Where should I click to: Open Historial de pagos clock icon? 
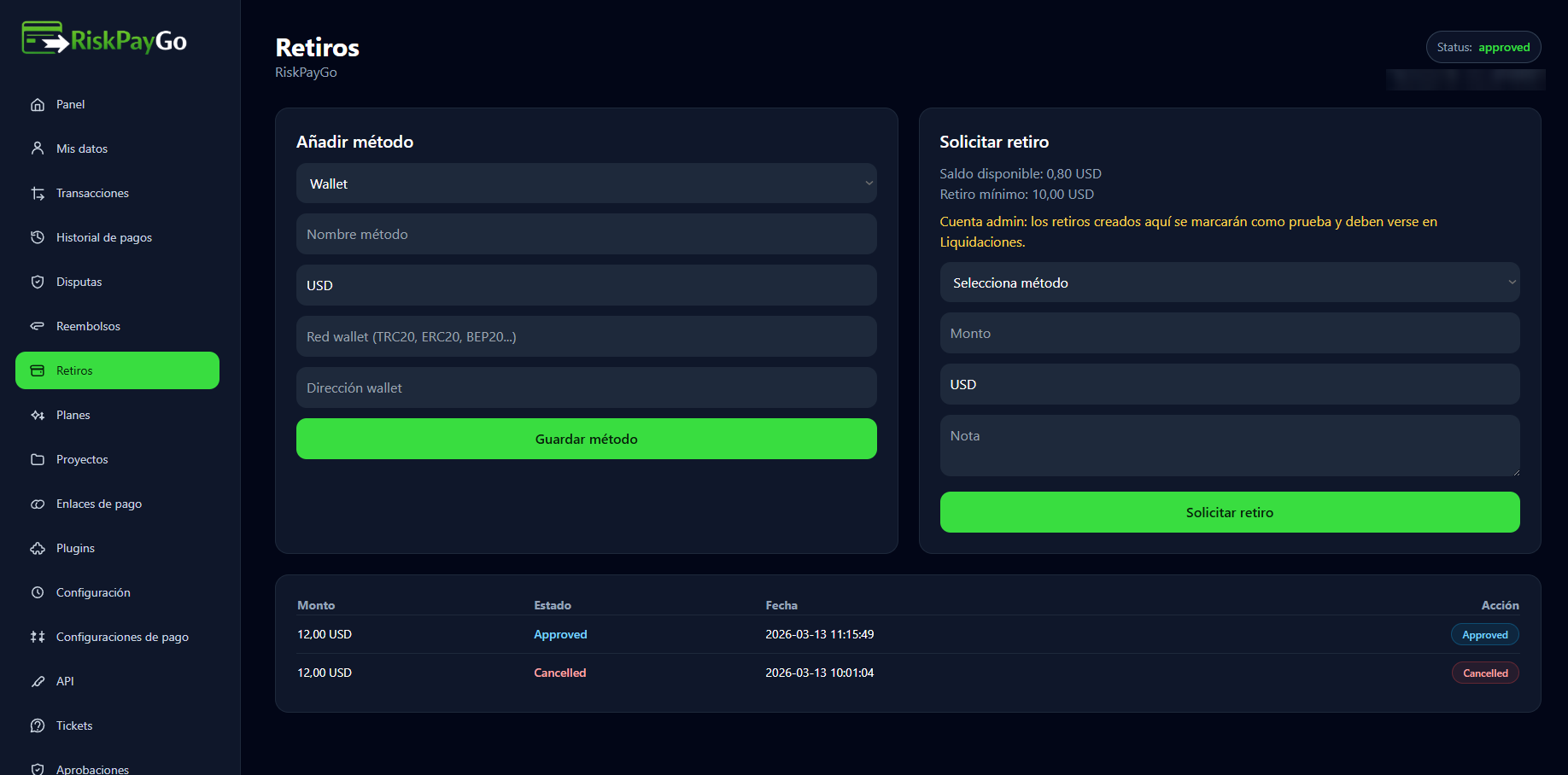pos(38,237)
